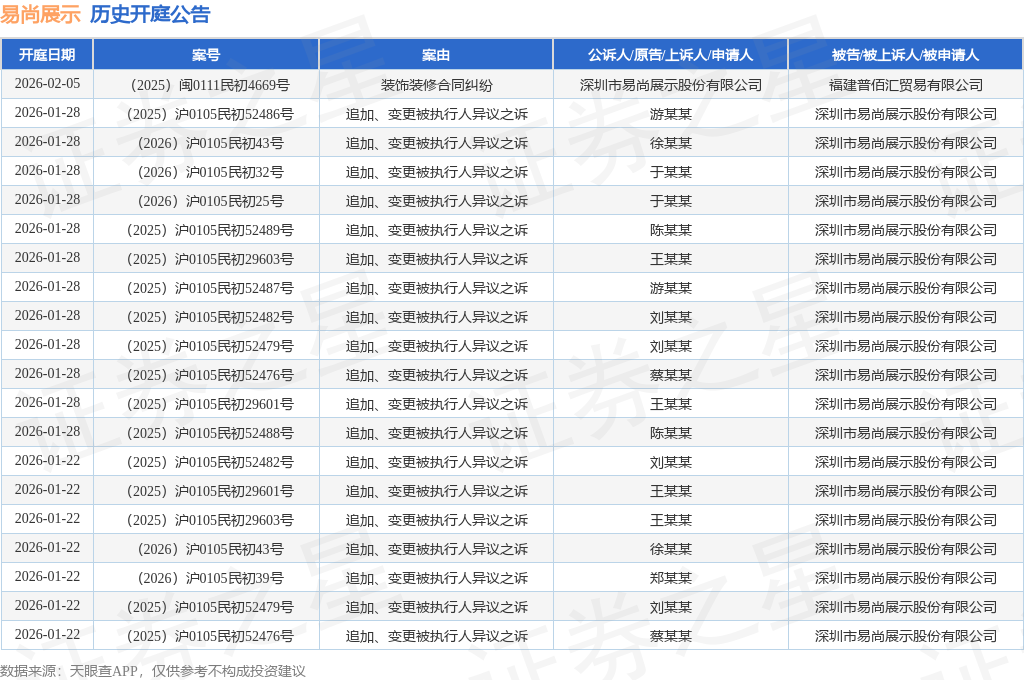This screenshot has height=680, width=1024.
Task: Select case 52476号 dated 2026-01-22
Action: click(206, 636)
